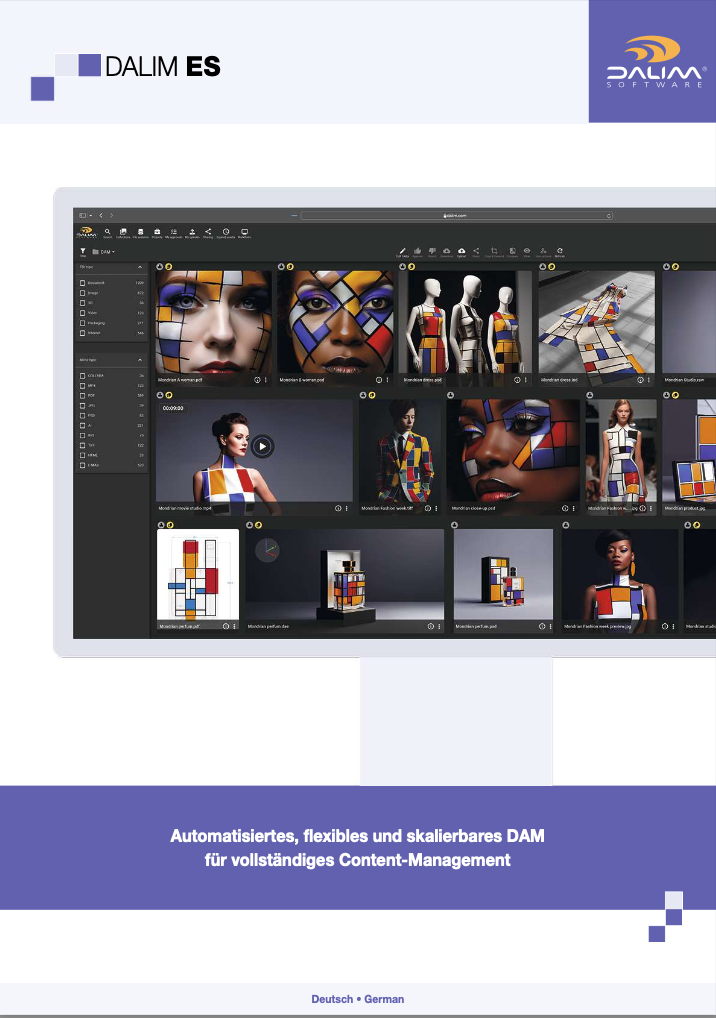Open more options for Mondrian A woman.psd

[x=265, y=380]
